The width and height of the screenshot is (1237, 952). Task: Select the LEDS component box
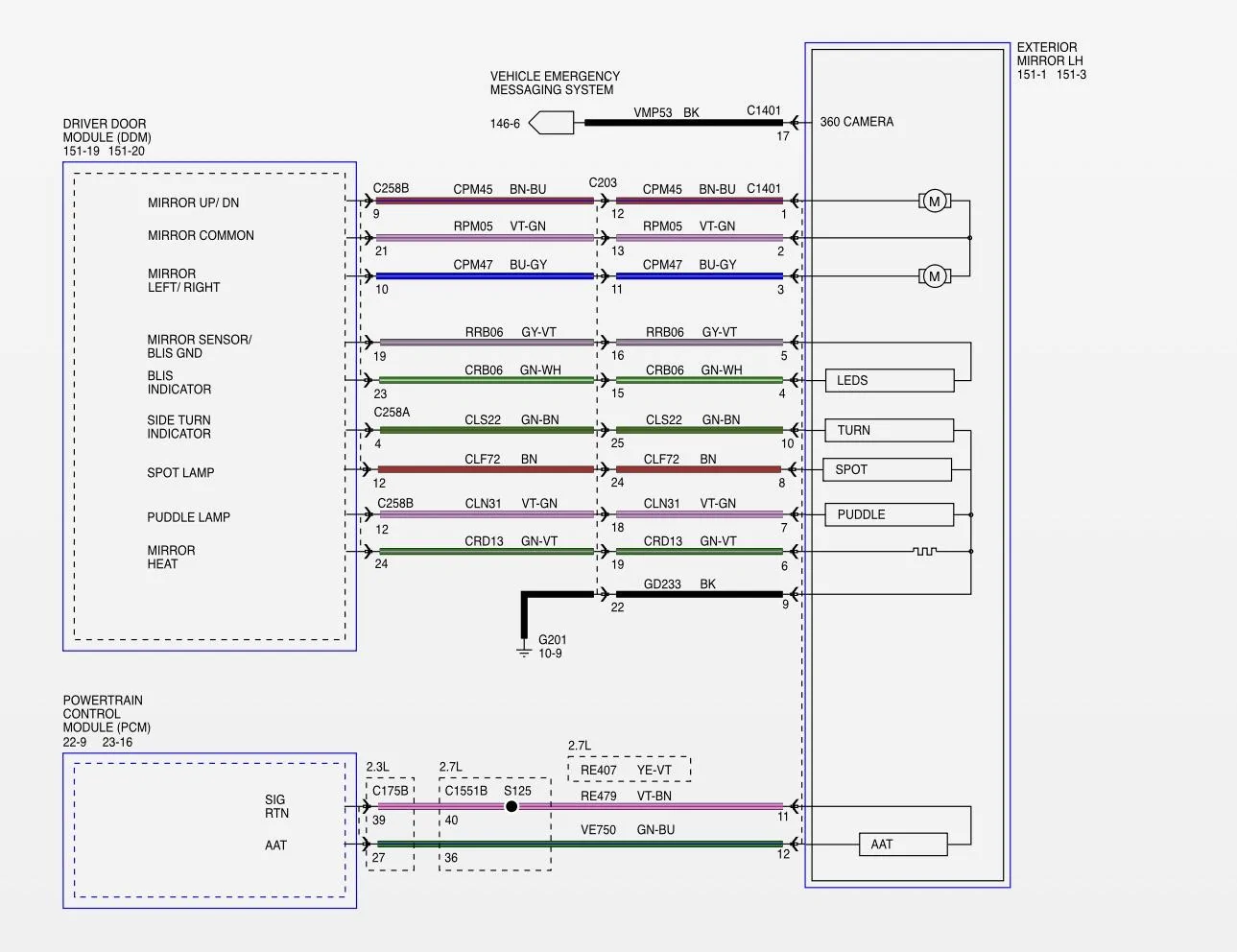[890, 381]
